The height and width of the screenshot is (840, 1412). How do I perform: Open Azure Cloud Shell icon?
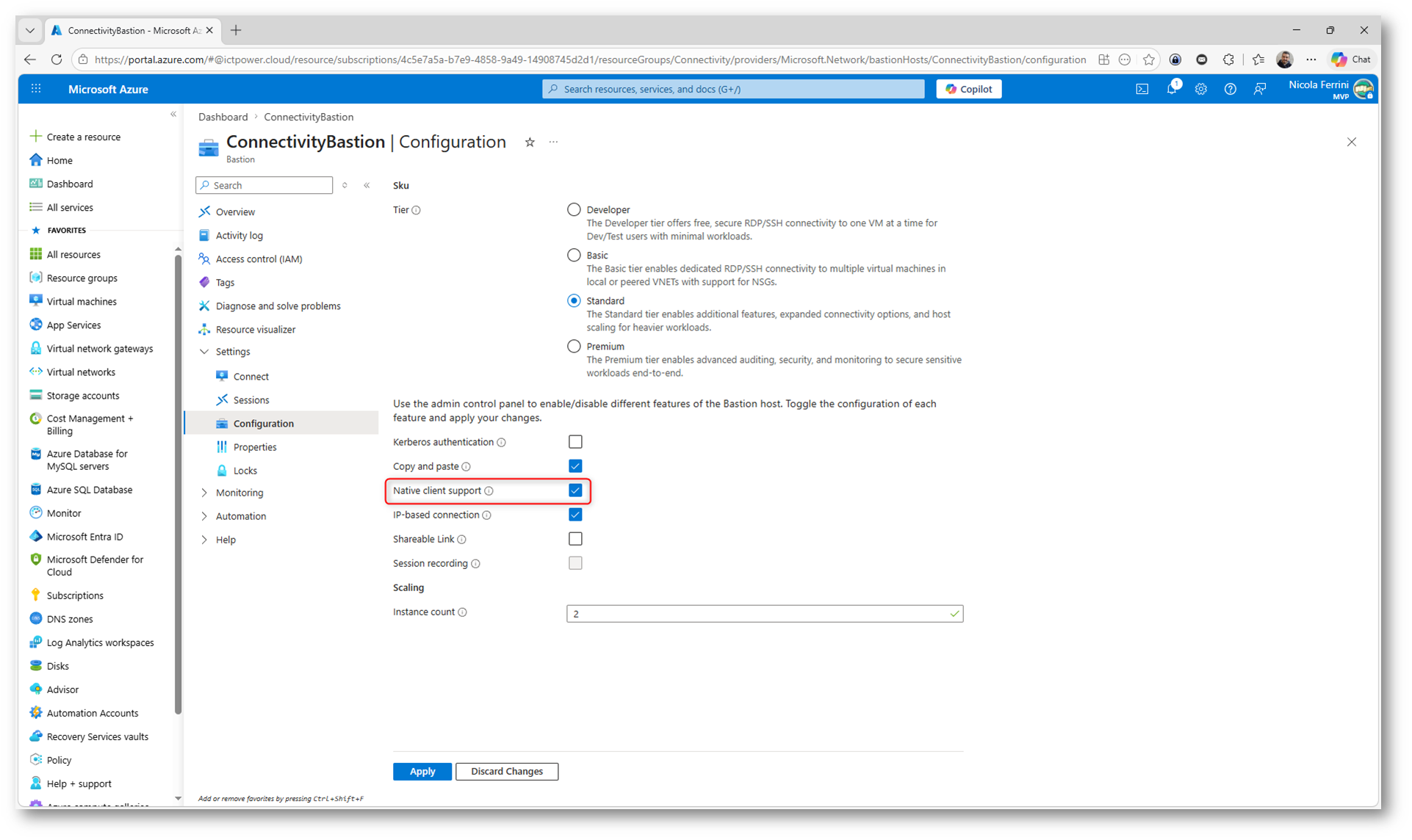click(x=1142, y=89)
